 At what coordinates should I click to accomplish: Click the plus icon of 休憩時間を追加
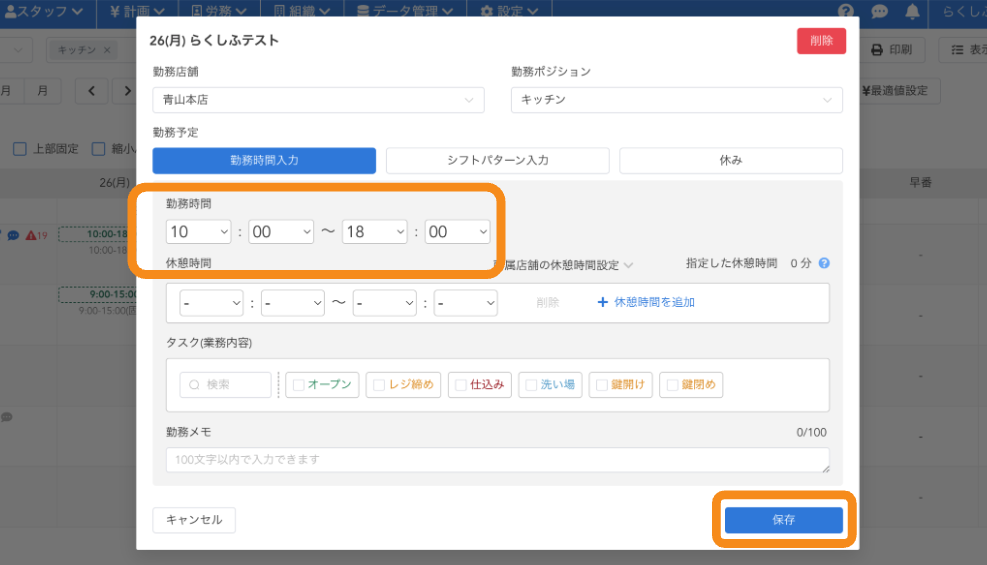(x=602, y=302)
